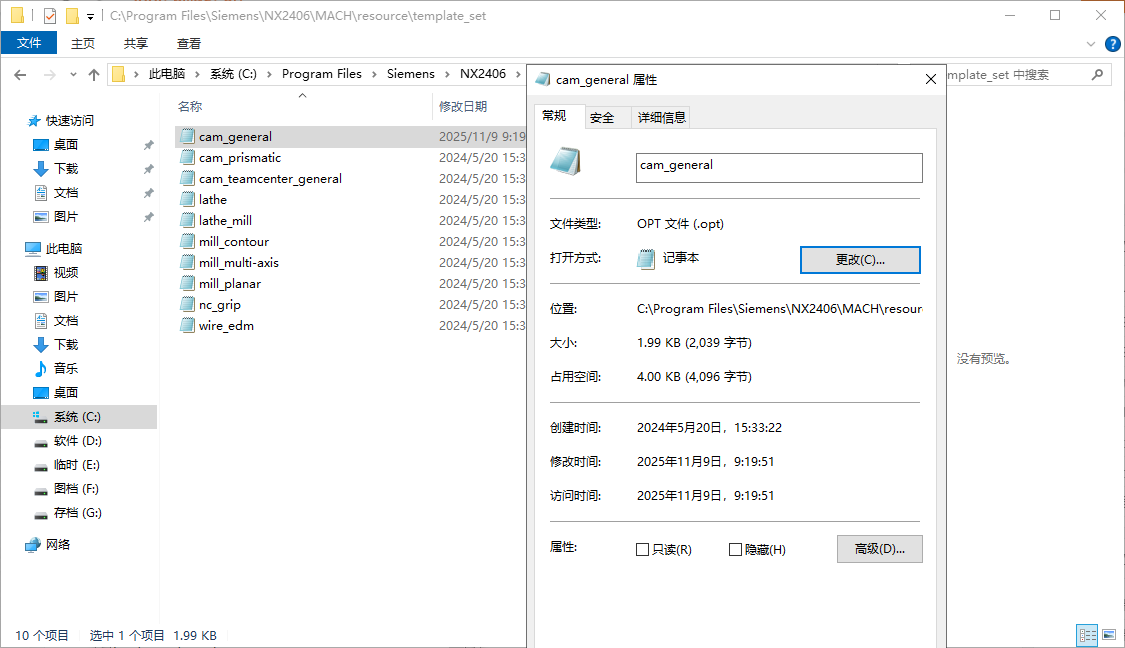The width and height of the screenshot is (1125, 648).
Task: Switch to large thumbnail view icon
Action: click(x=1110, y=635)
